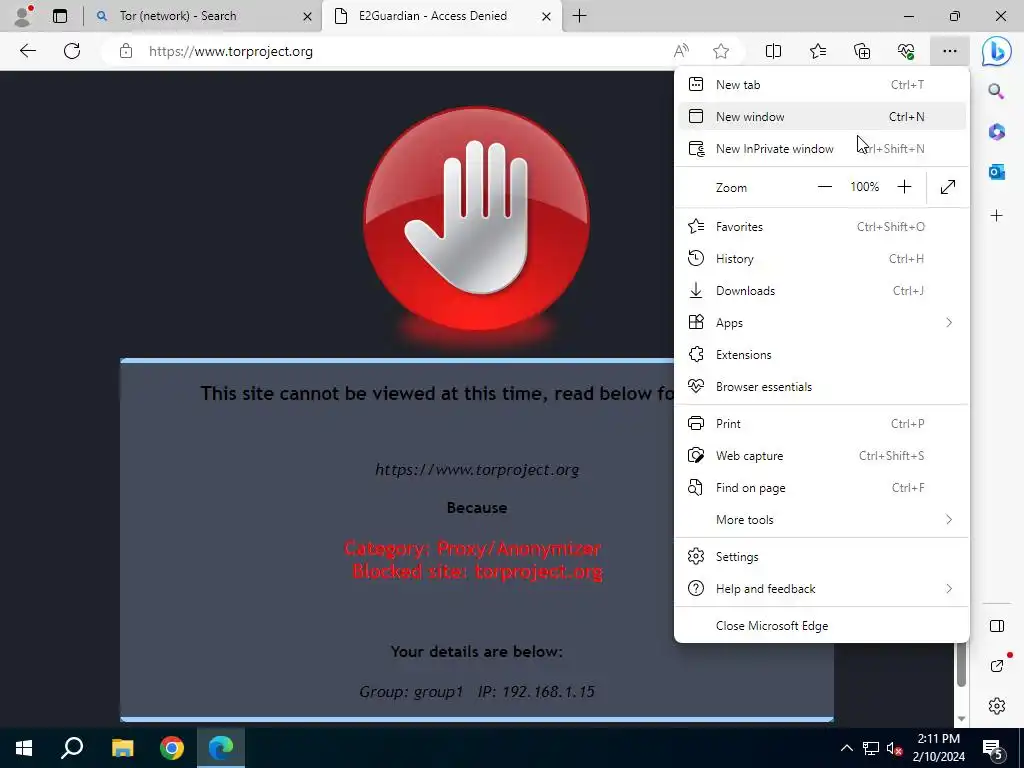The width and height of the screenshot is (1024, 768).
Task: Close the E2Guardian Access Denied tab
Action: (547, 16)
